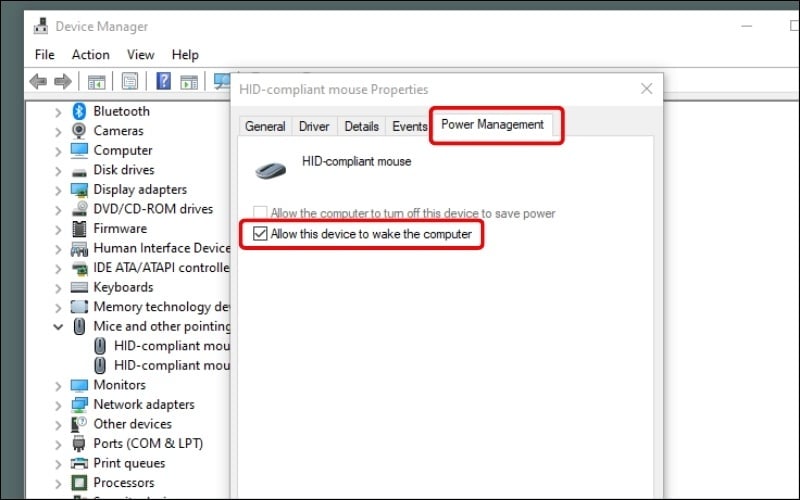Expand the Monitors category
Image resolution: width=800 pixels, height=500 pixels.
coord(58,385)
